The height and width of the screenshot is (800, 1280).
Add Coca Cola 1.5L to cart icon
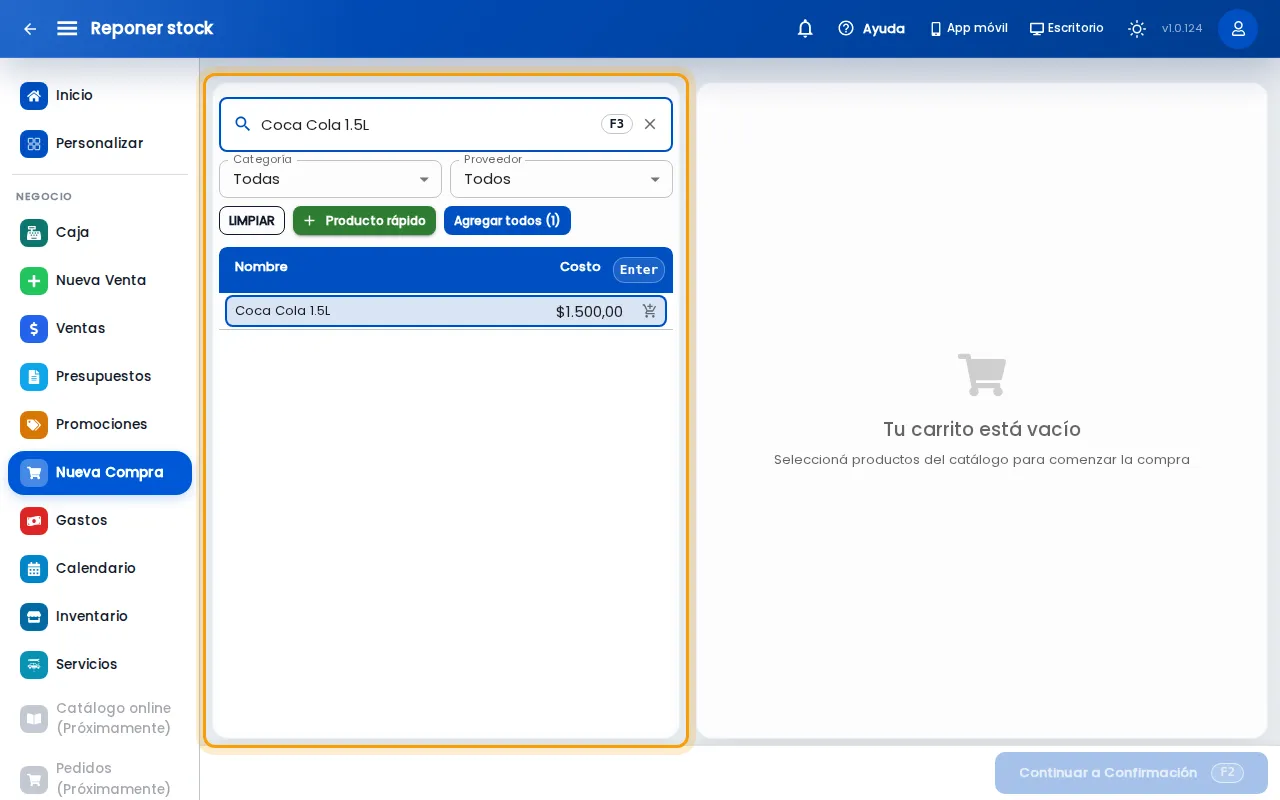[x=650, y=311]
